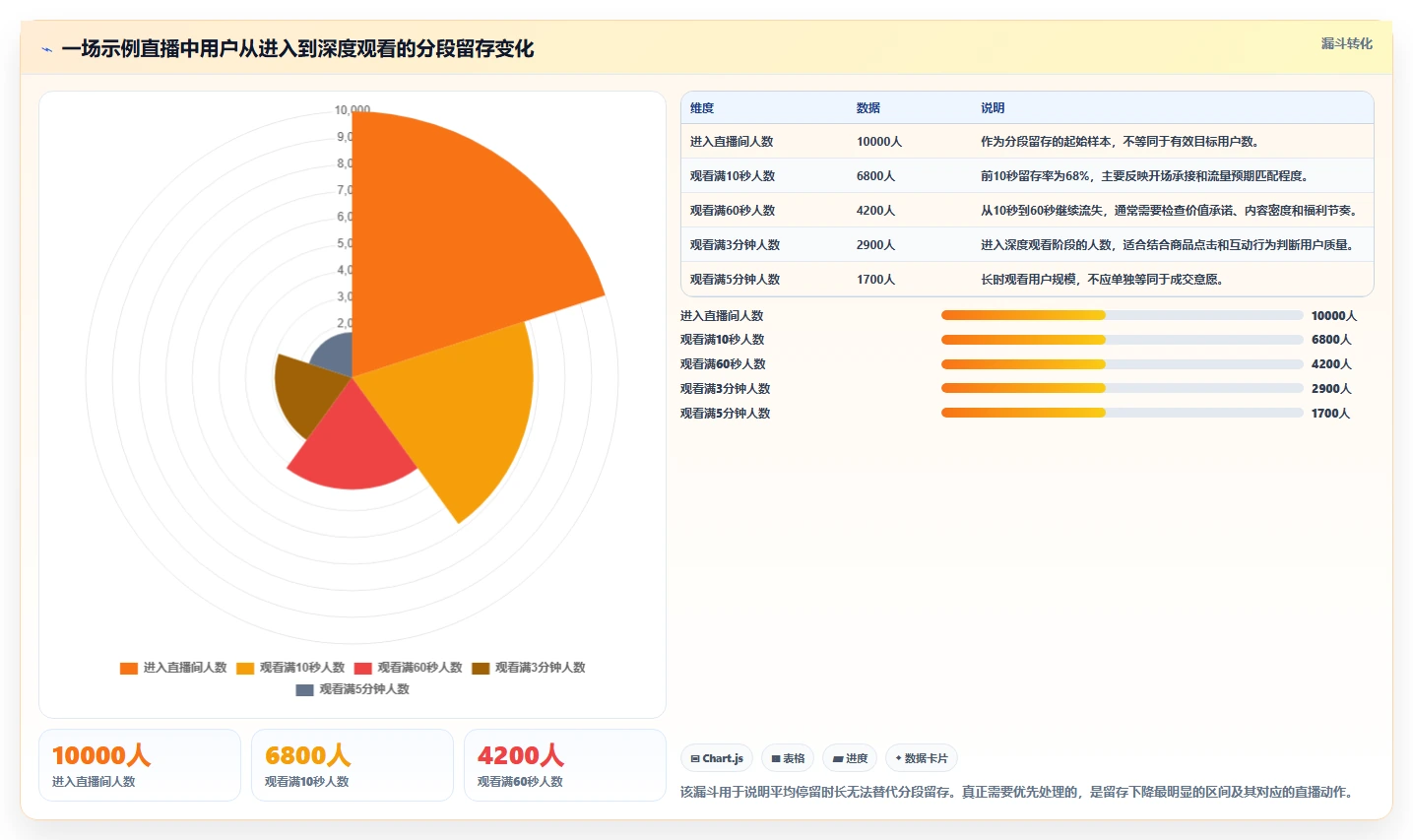Click the 维度 column header

point(702,108)
